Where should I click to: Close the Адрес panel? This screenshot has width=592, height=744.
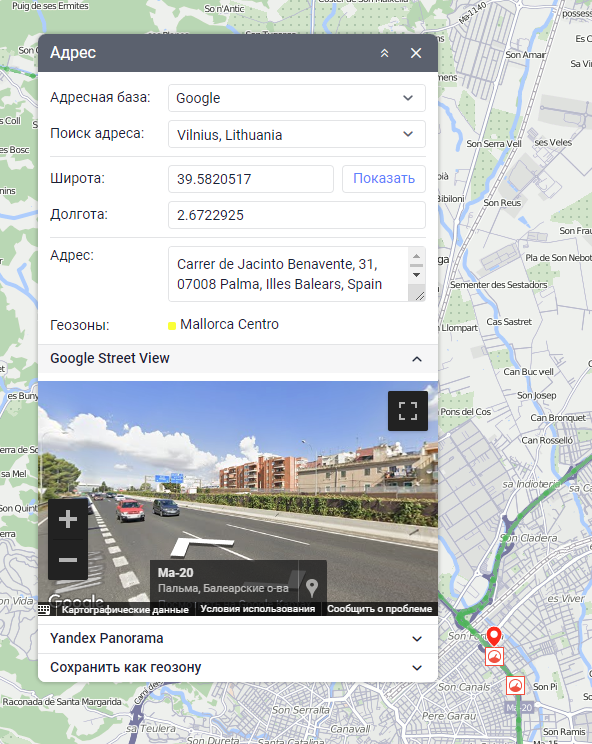(x=416, y=53)
